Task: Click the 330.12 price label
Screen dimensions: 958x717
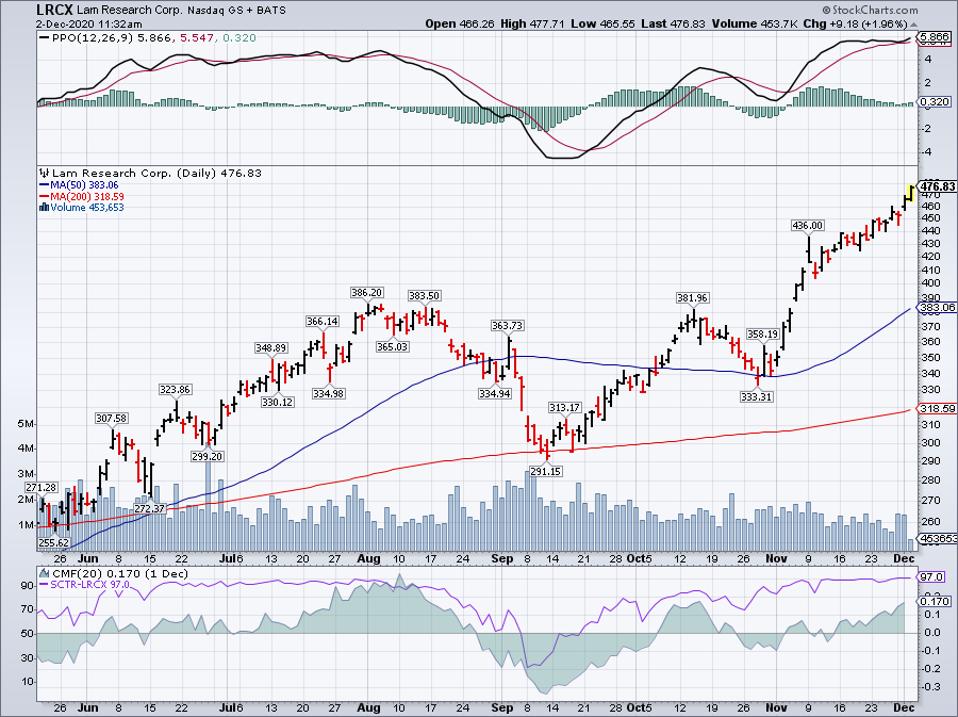Action: coord(277,402)
